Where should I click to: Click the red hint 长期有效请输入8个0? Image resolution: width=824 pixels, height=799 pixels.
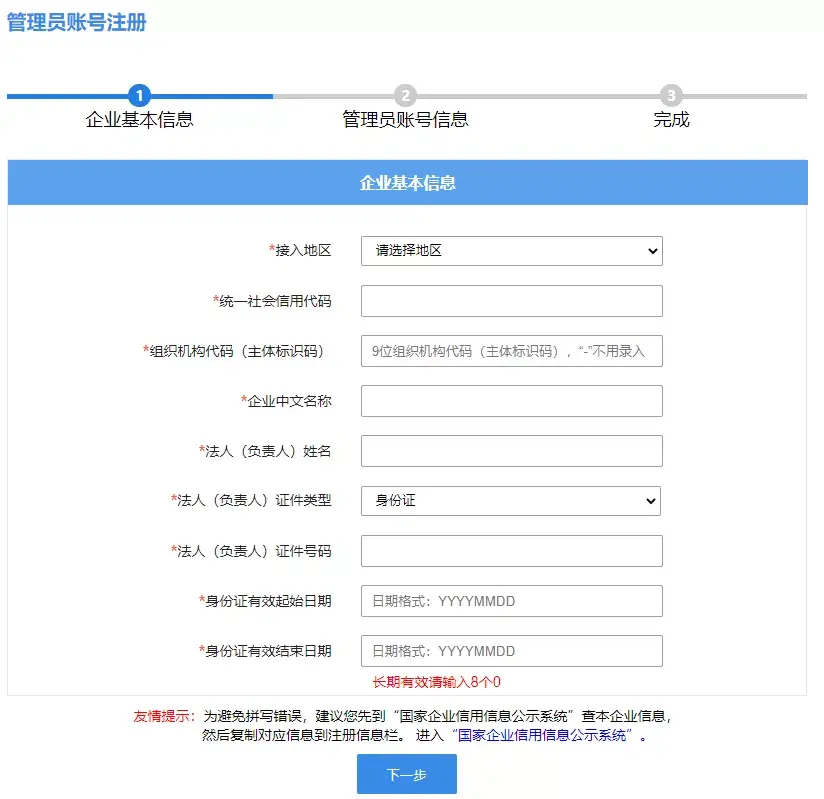click(437, 682)
